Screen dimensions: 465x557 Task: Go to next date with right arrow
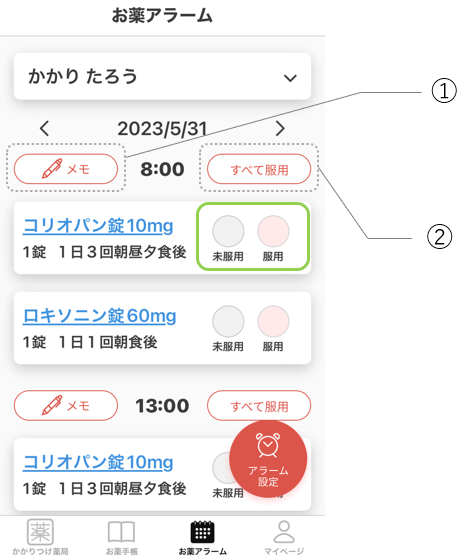click(280, 128)
